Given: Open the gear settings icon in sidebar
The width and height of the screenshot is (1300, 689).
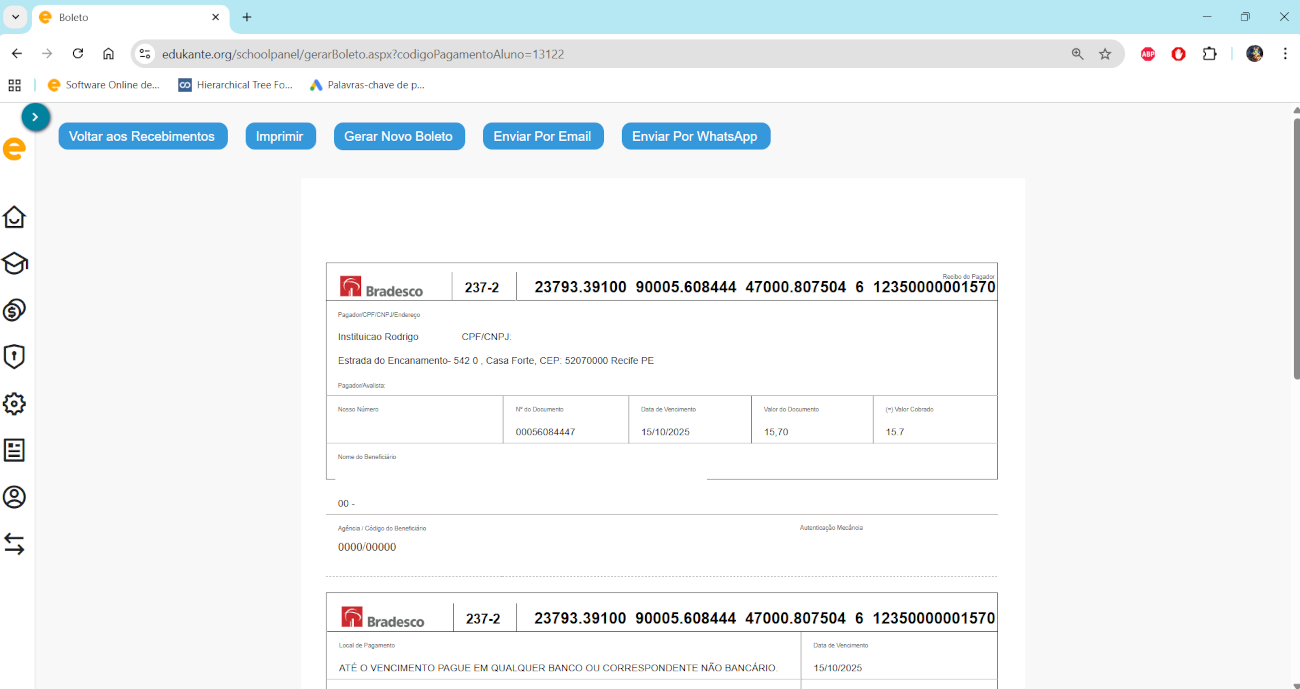Looking at the screenshot, I should pos(14,404).
